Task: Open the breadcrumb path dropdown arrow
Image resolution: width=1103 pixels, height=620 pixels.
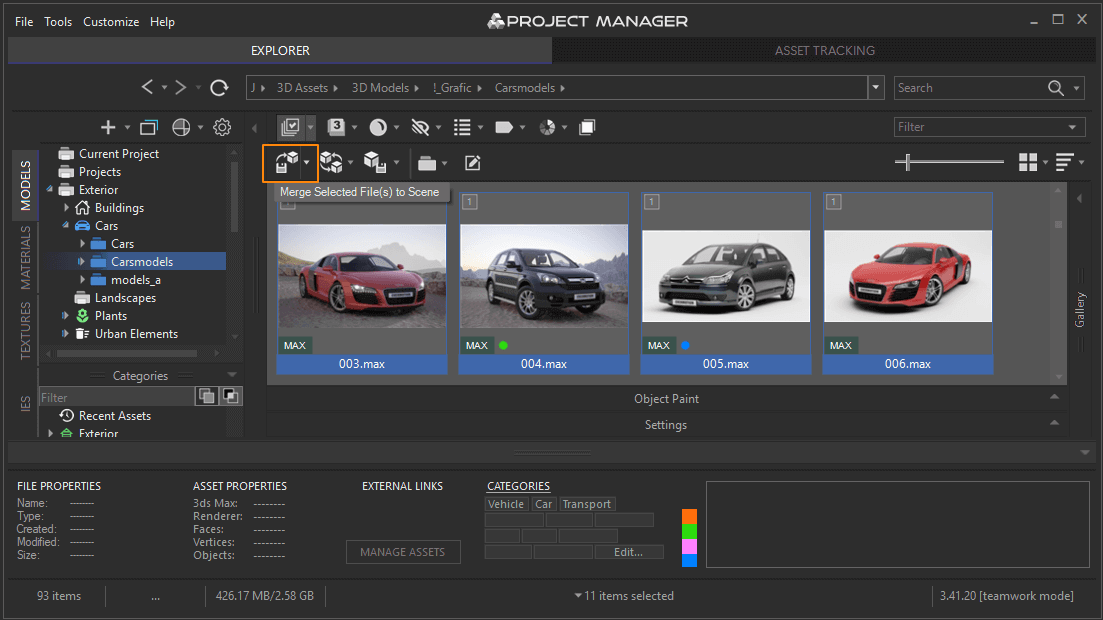Action: (875, 87)
